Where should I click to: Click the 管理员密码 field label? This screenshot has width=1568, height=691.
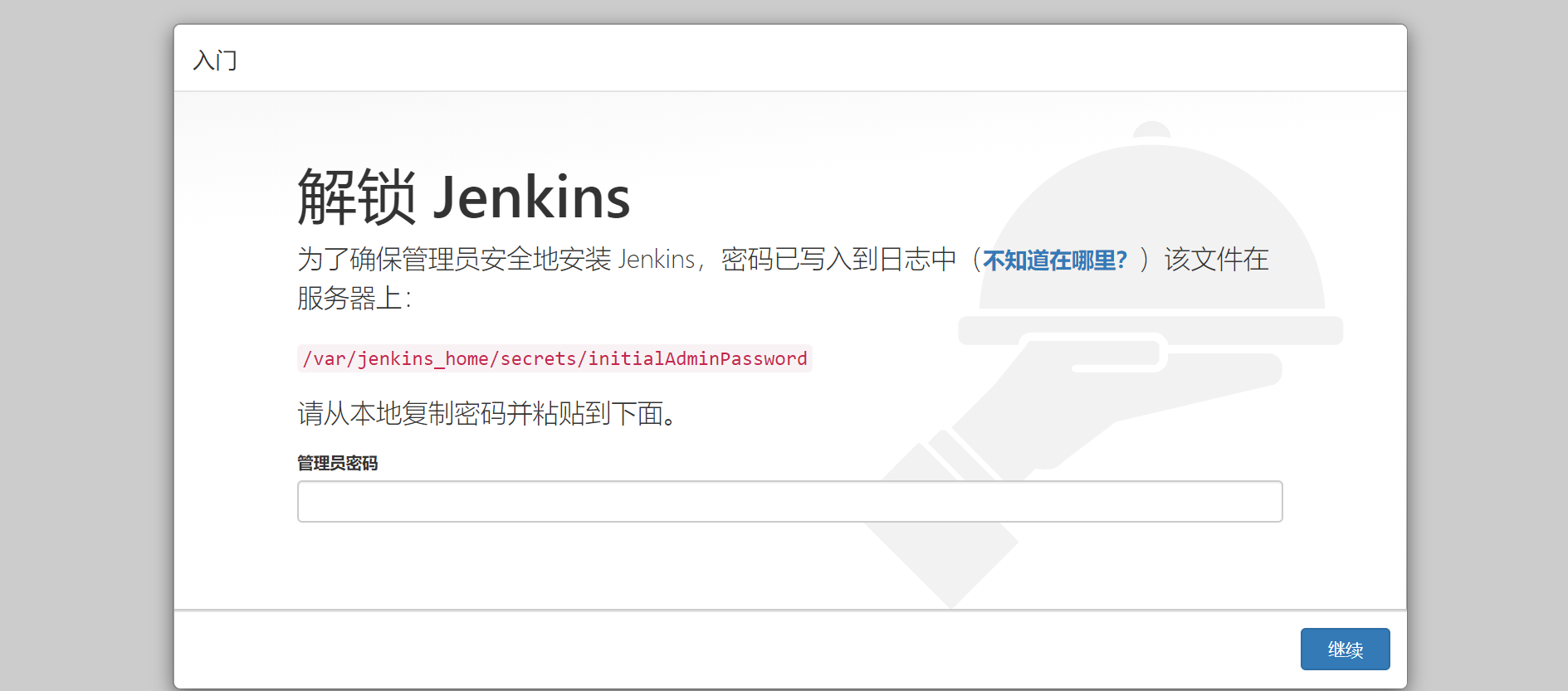tap(338, 463)
